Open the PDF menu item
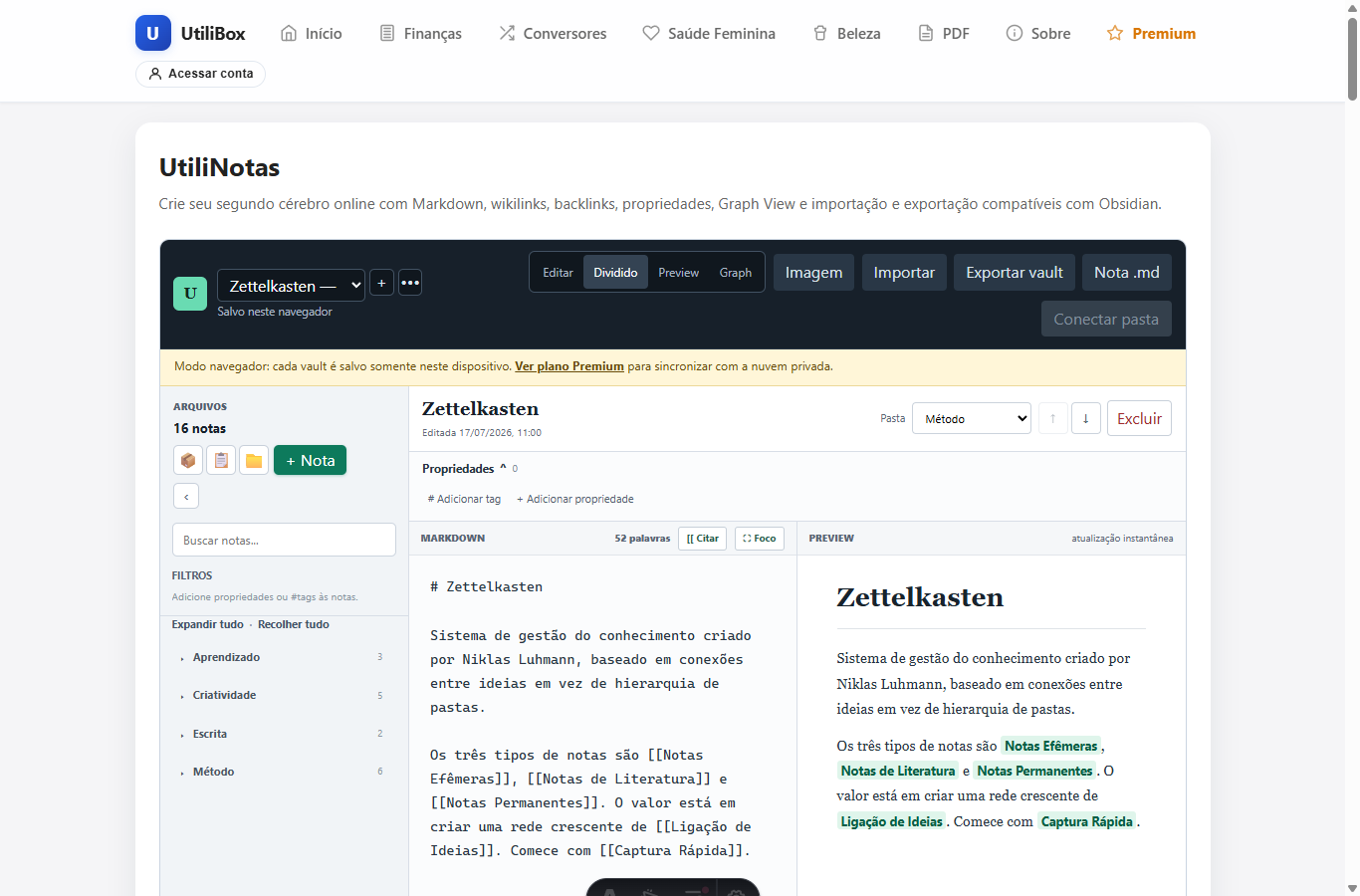 click(x=943, y=33)
